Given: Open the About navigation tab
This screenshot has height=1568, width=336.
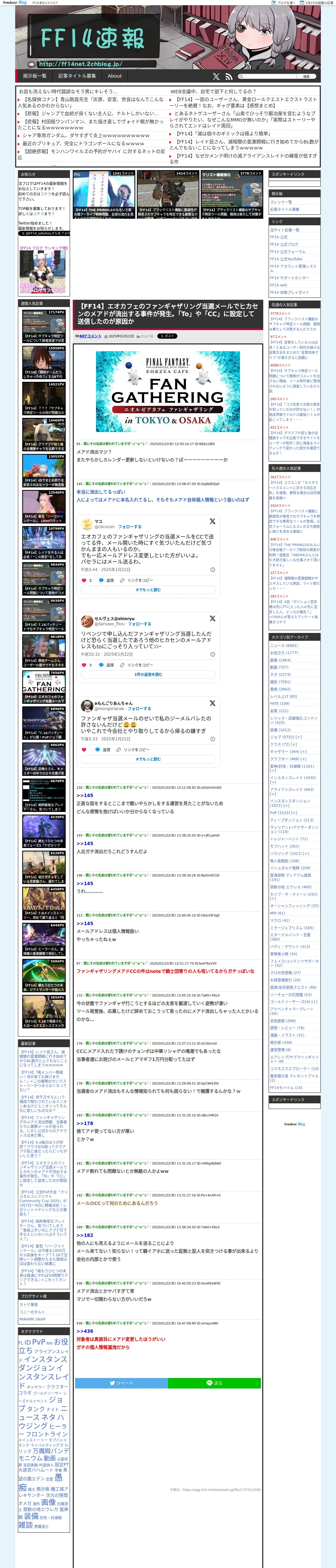Looking at the screenshot, I should 115,76.
